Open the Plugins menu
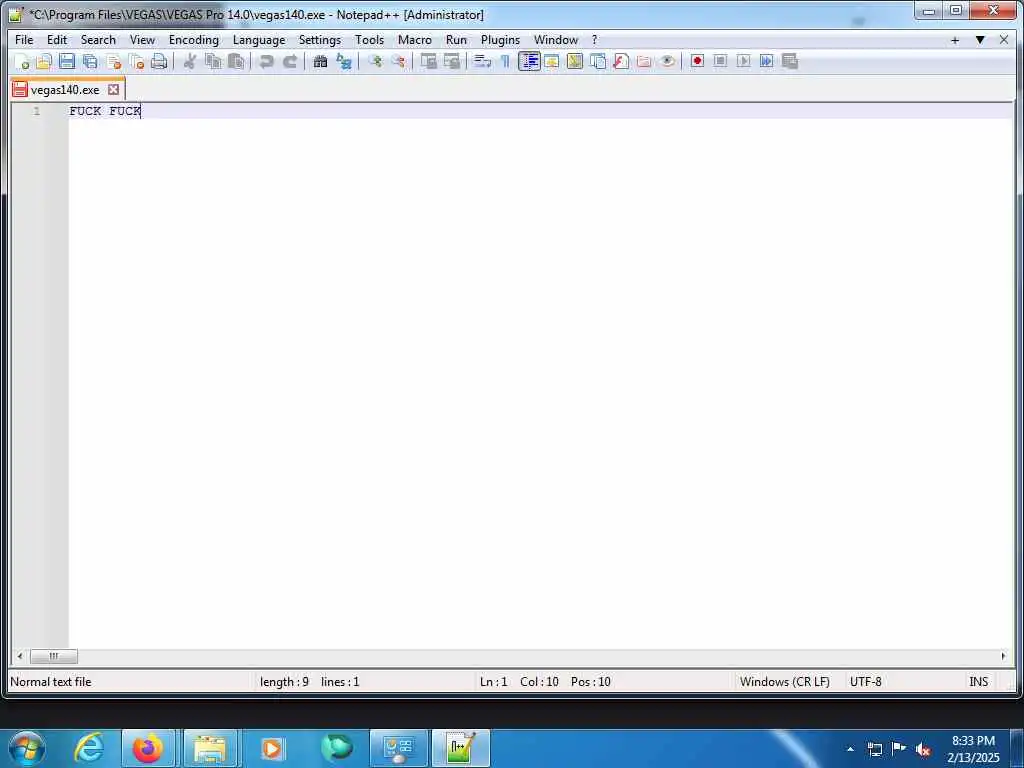1024x768 pixels. tap(500, 40)
